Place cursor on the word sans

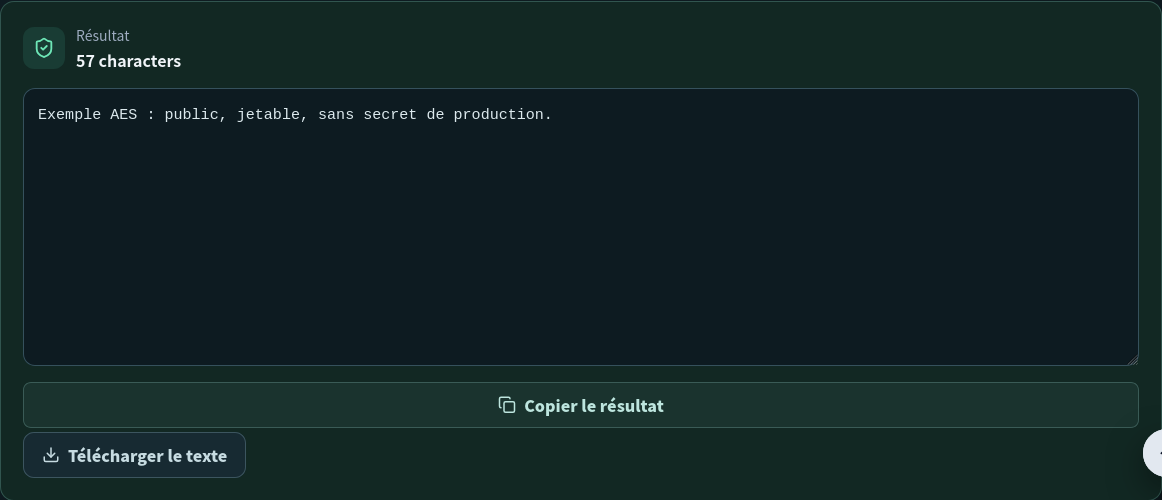pos(336,115)
